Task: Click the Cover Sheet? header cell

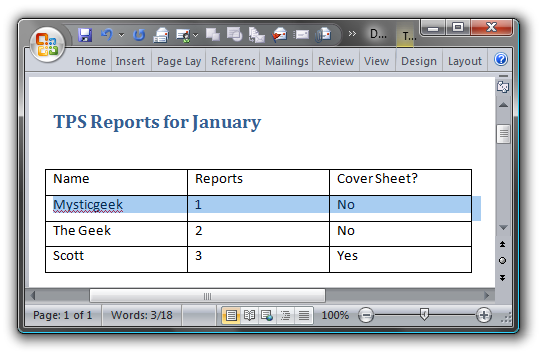Action: [401, 182]
